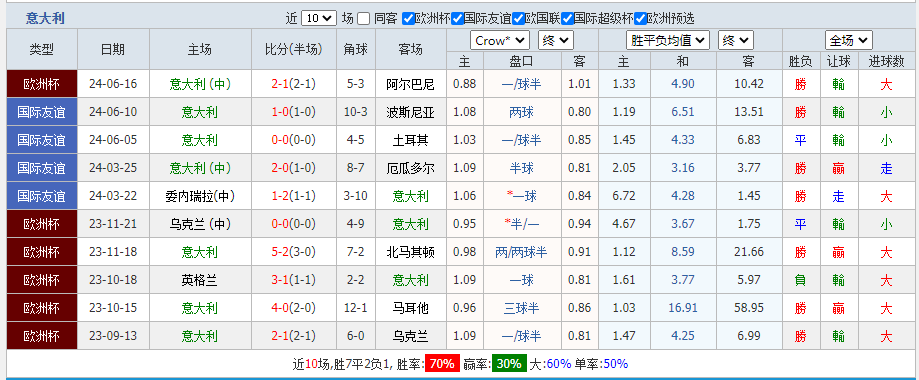Click the 50% 单率 value
The height and width of the screenshot is (380, 919).
click(615, 364)
